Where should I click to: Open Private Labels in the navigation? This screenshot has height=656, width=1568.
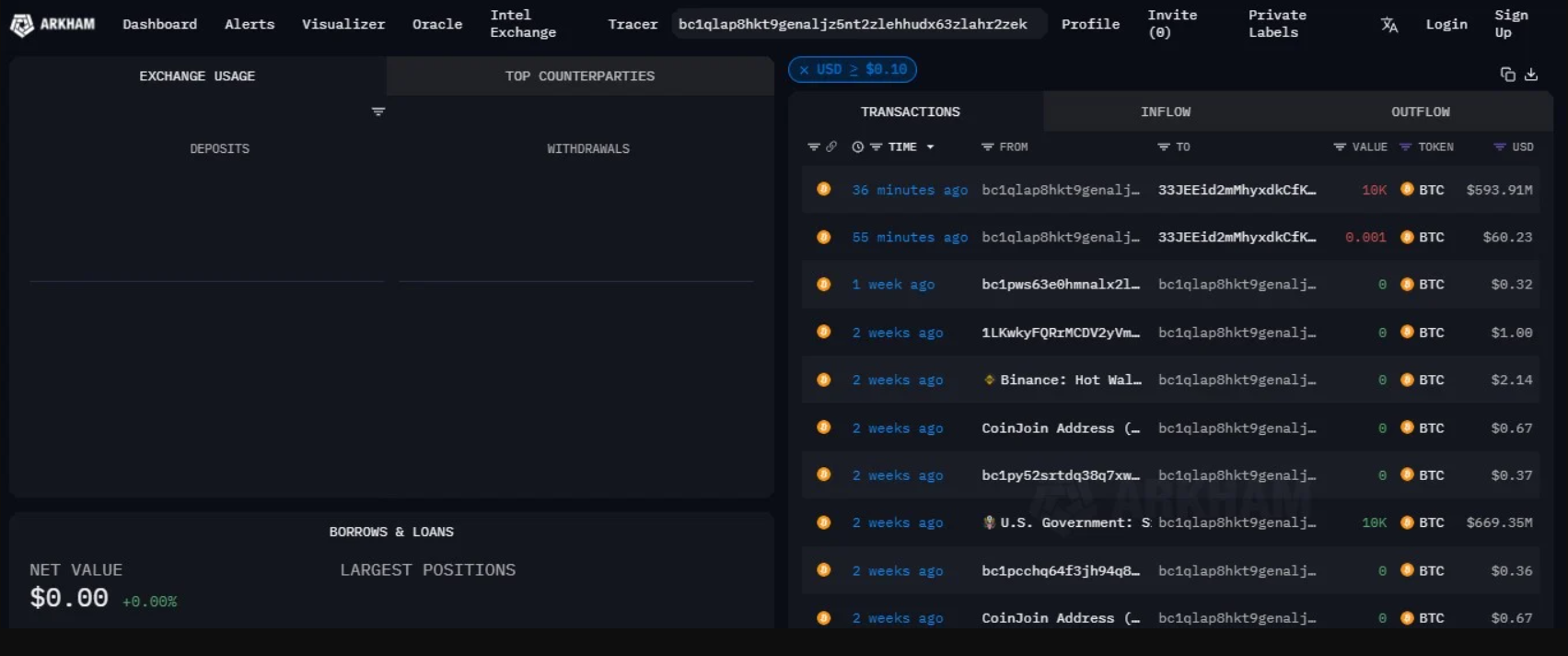1277,24
